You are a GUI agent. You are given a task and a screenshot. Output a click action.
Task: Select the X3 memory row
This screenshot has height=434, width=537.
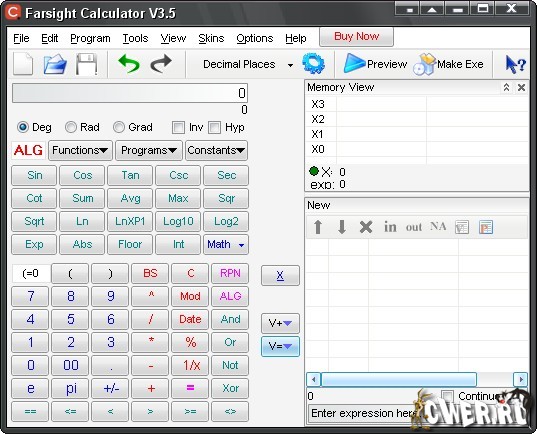tap(416, 104)
